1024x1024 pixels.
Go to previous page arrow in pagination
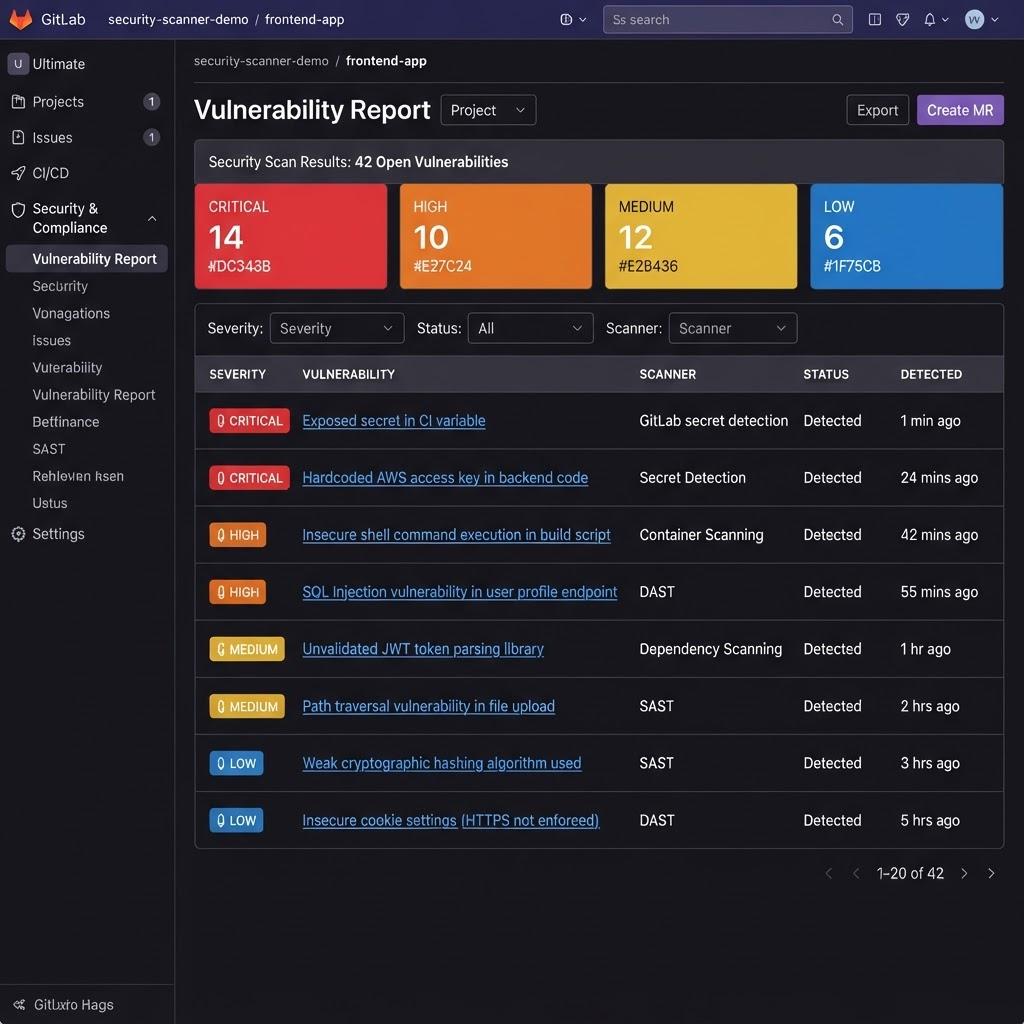coord(856,873)
